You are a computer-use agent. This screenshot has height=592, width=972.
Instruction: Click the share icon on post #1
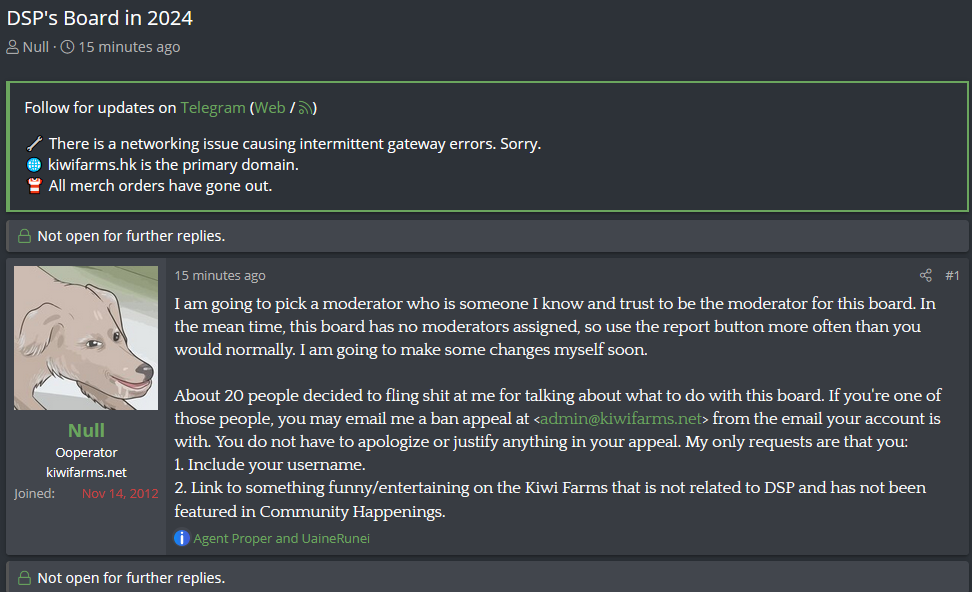(x=926, y=275)
